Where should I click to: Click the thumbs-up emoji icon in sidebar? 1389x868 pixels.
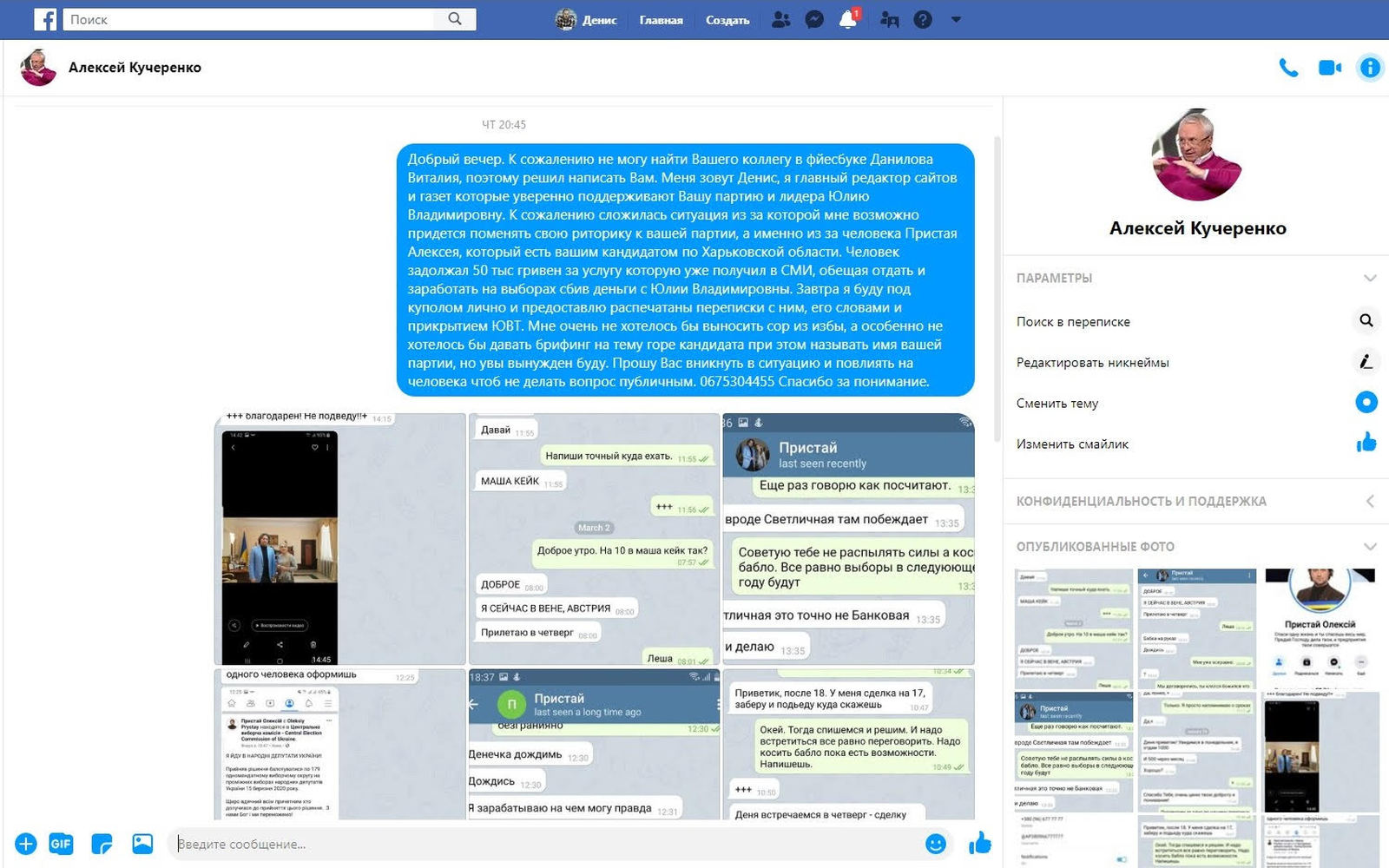[1366, 443]
